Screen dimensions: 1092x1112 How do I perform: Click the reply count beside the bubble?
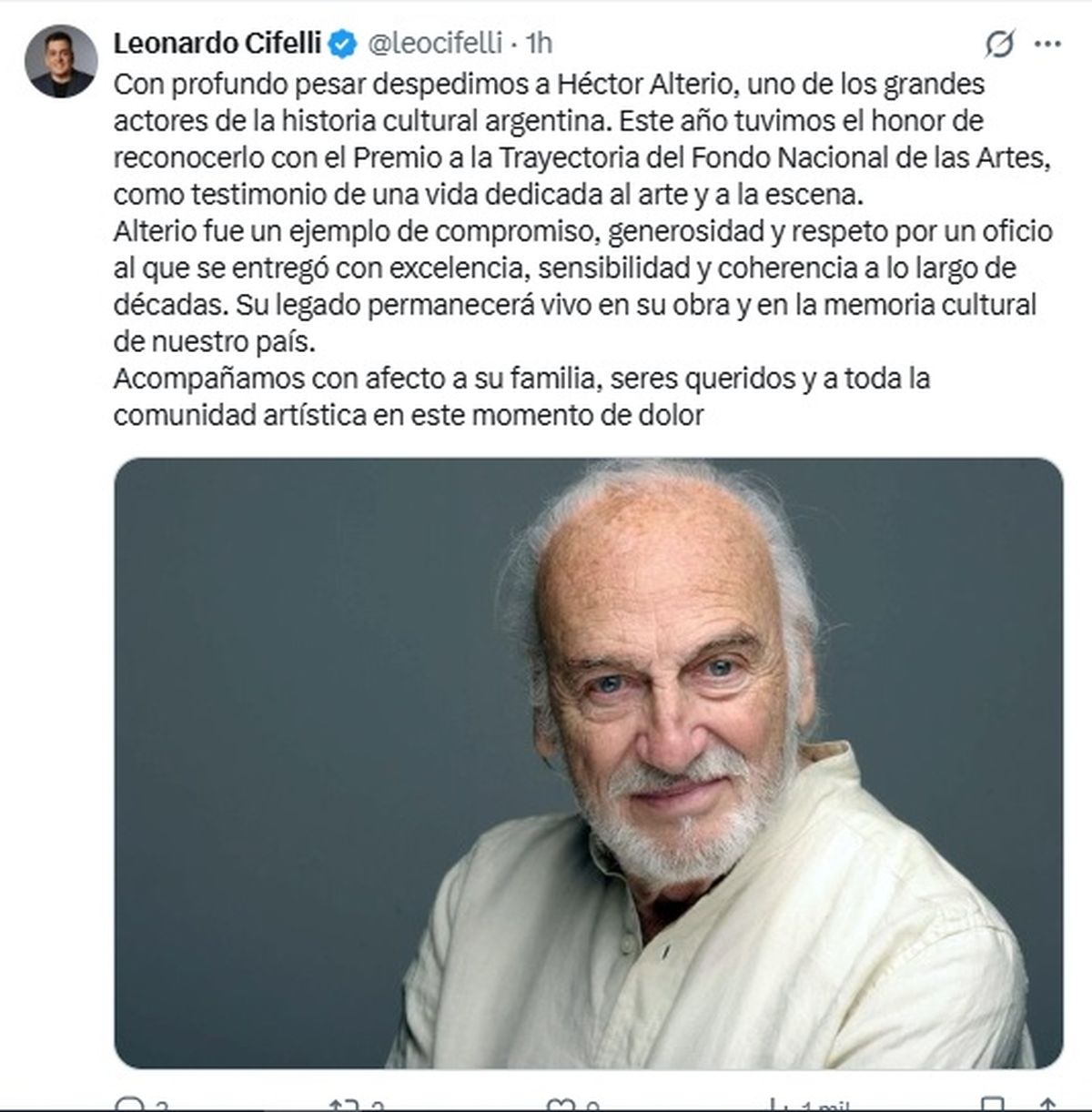(x=162, y=1107)
